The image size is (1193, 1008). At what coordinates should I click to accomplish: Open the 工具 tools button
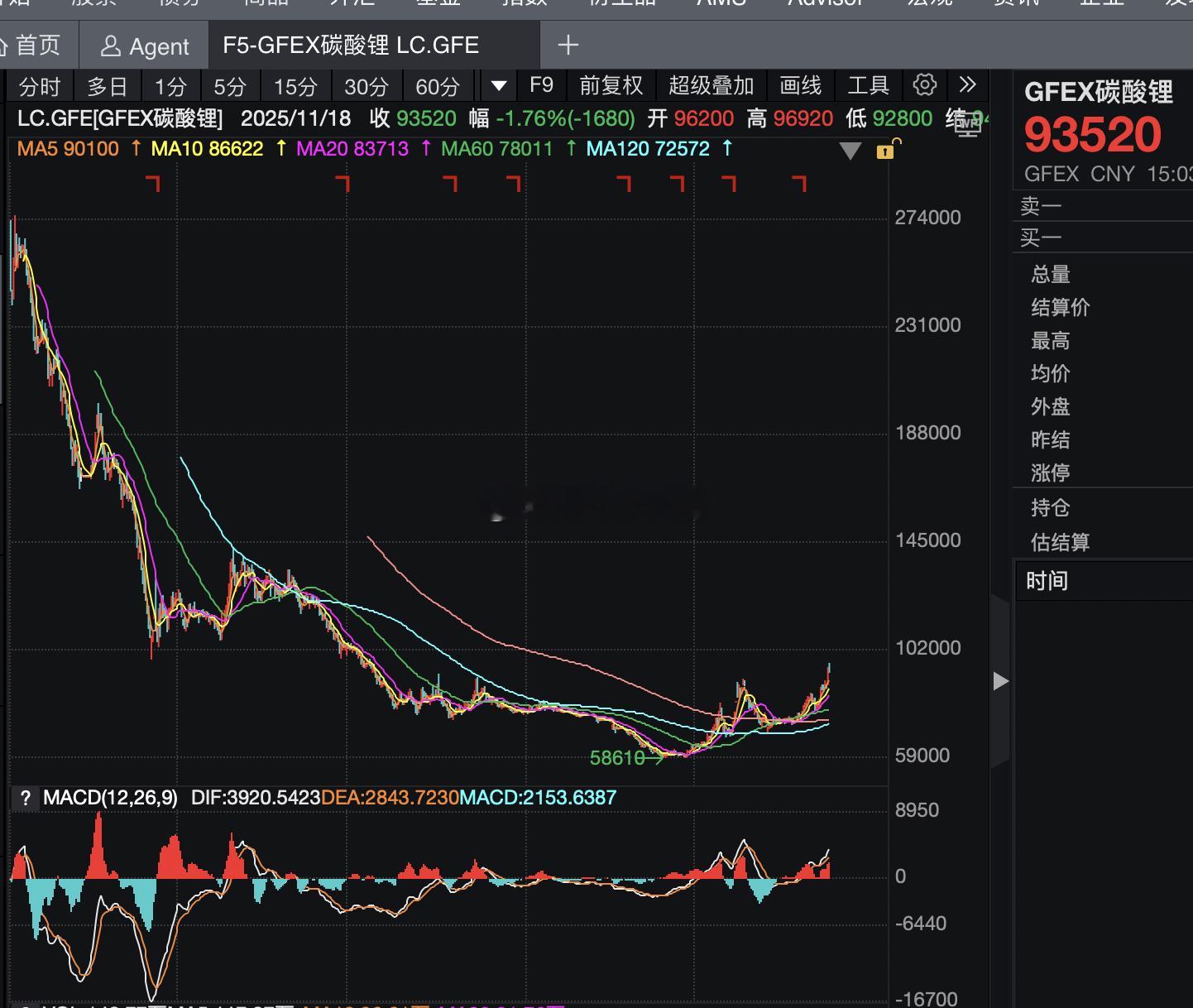coord(867,85)
